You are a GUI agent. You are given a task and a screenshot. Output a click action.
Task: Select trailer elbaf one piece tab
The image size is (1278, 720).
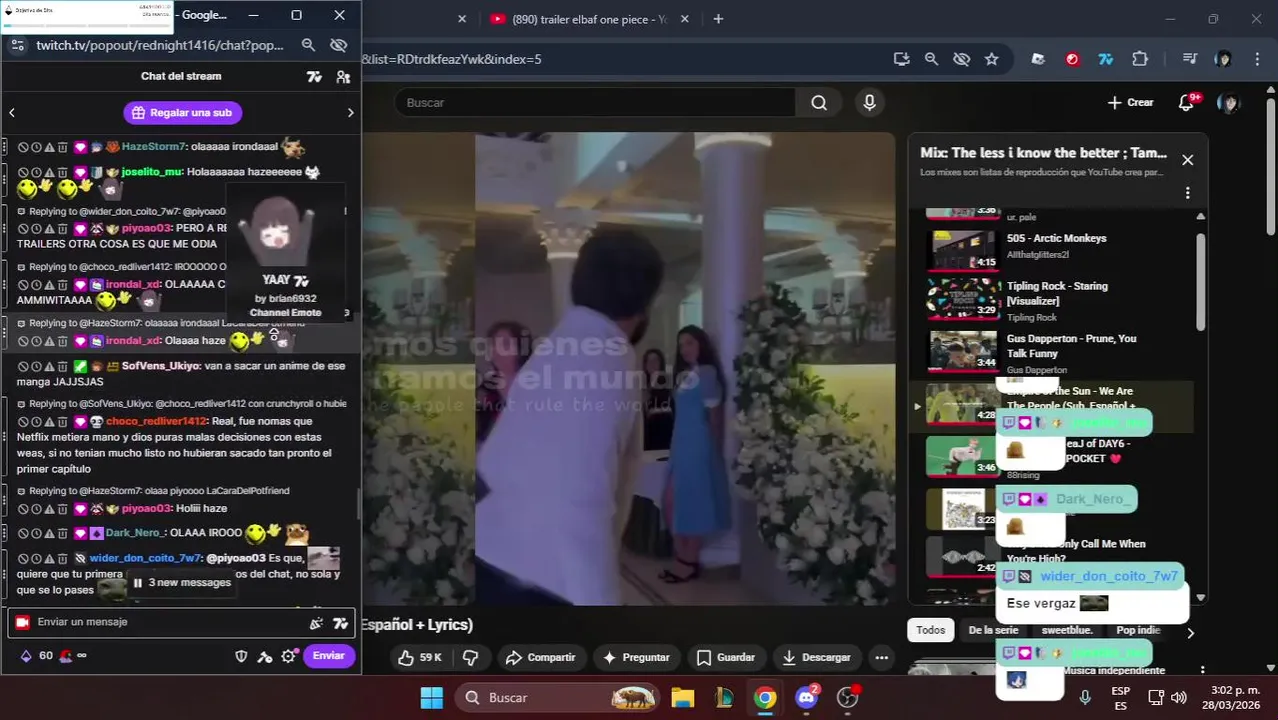tap(588, 19)
